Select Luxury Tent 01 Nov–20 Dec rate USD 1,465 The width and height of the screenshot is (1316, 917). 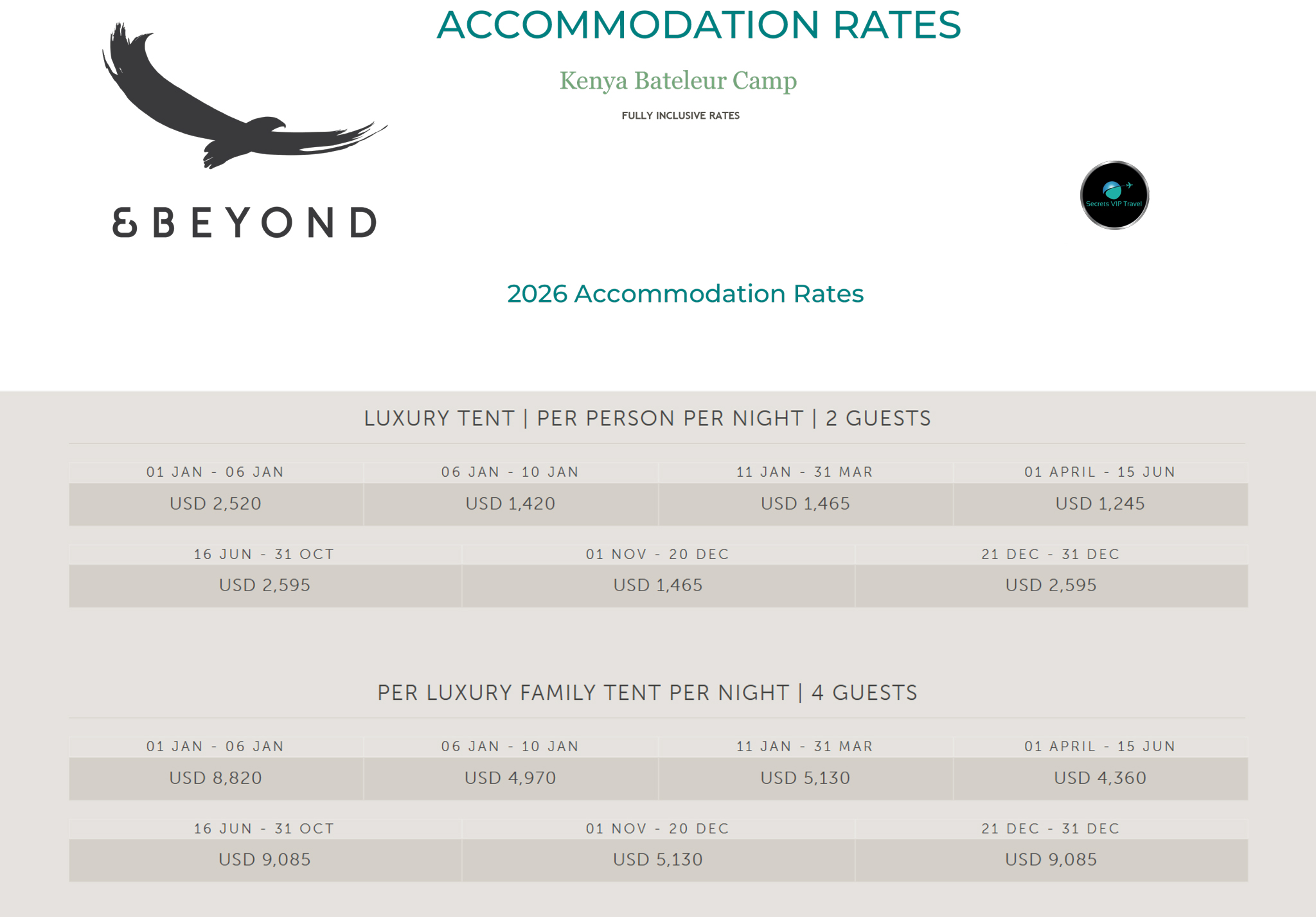(658, 585)
